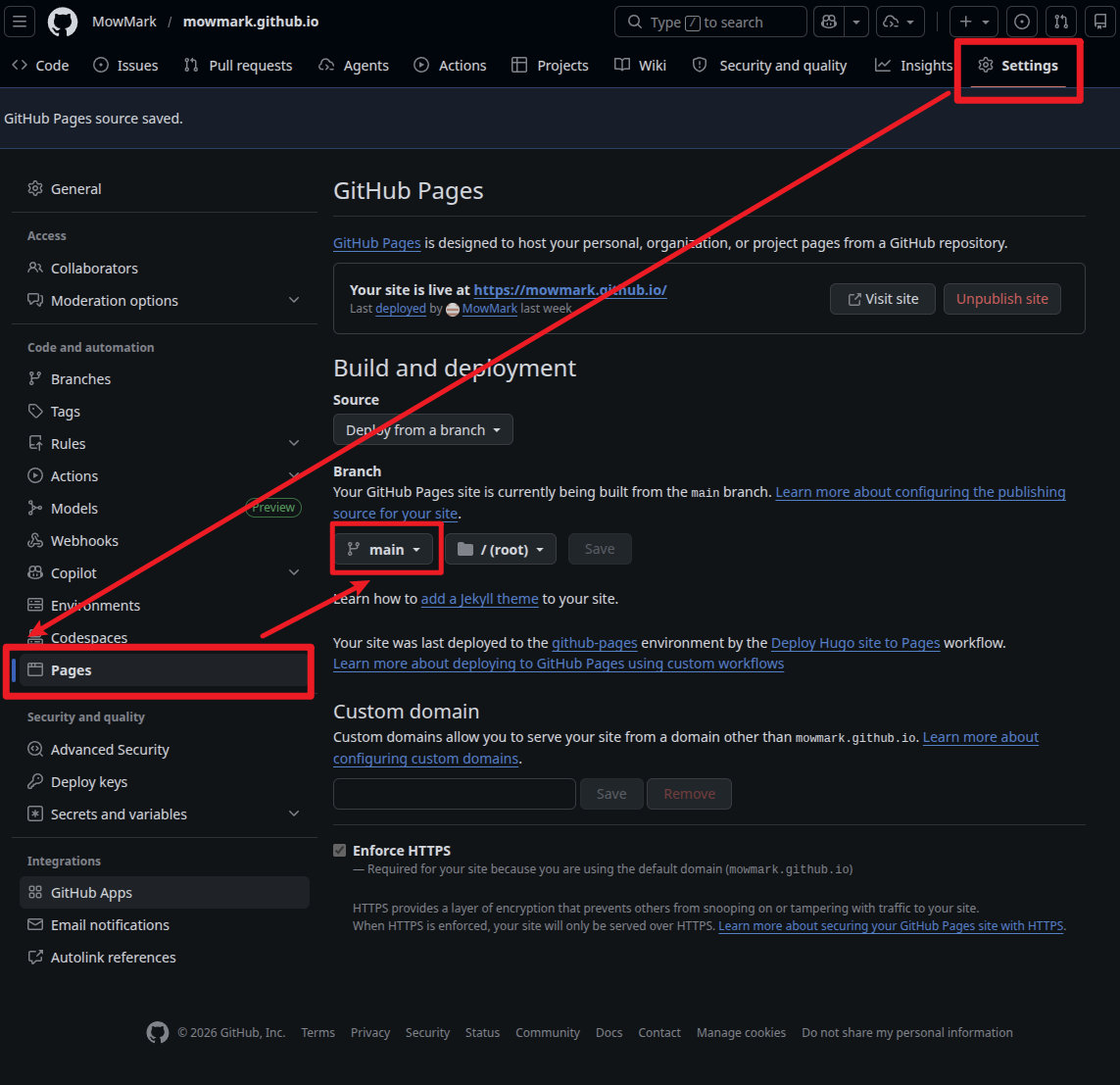The width and height of the screenshot is (1120, 1085).
Task: Go to GitHub home via Octocat logo
Action: click(x=62, y=22)
